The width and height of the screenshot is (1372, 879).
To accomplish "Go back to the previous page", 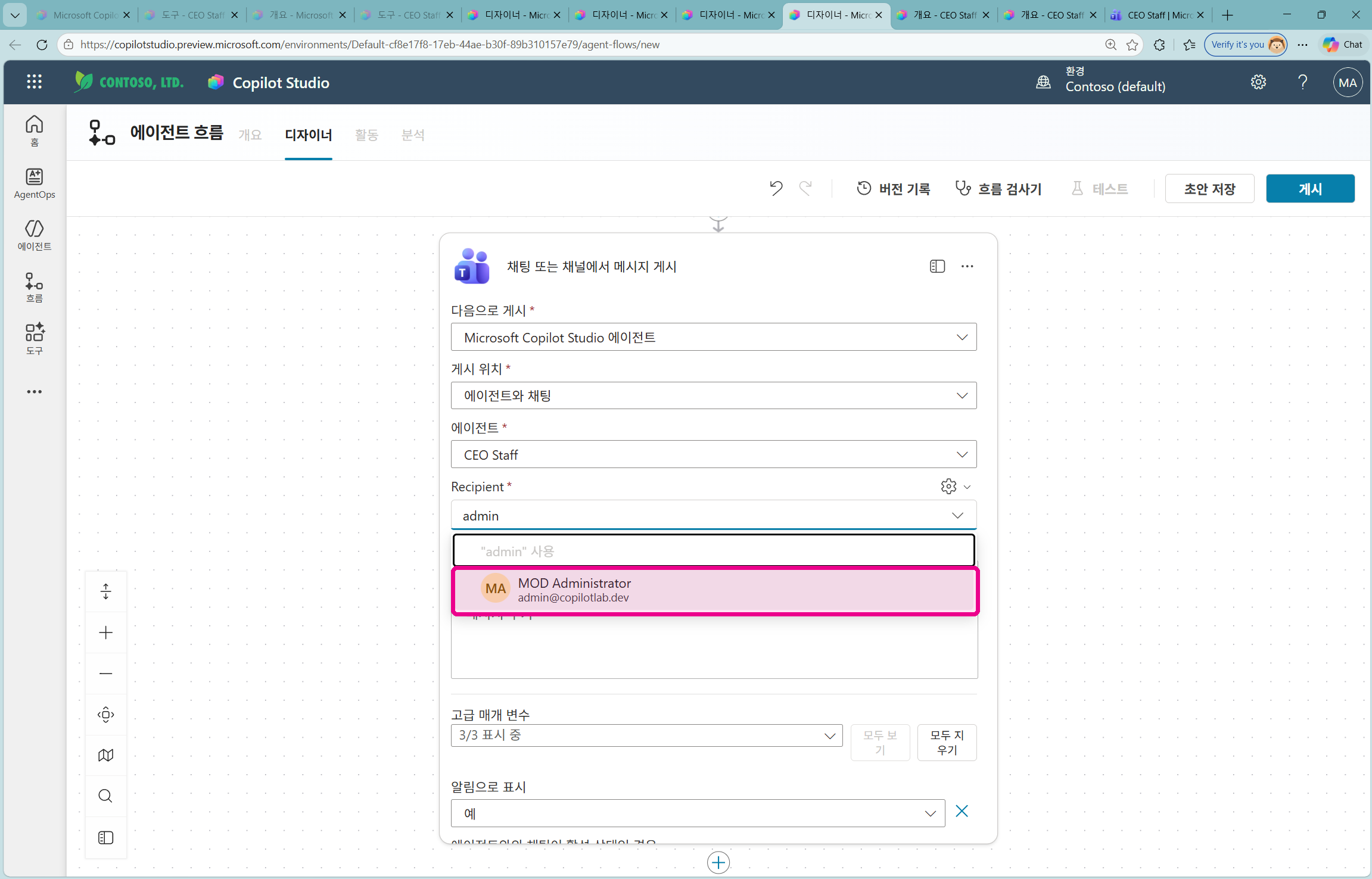I will [15, 45].
